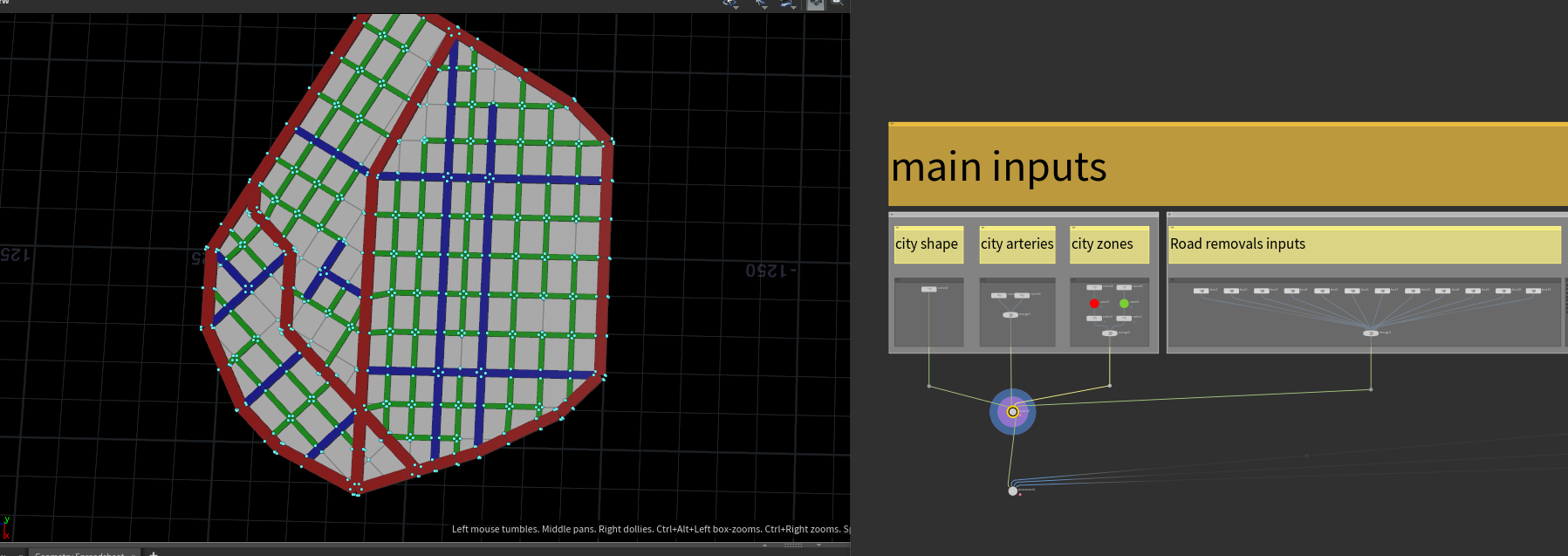Click the purple-highlighted selected node

(x=1013, y=412)
